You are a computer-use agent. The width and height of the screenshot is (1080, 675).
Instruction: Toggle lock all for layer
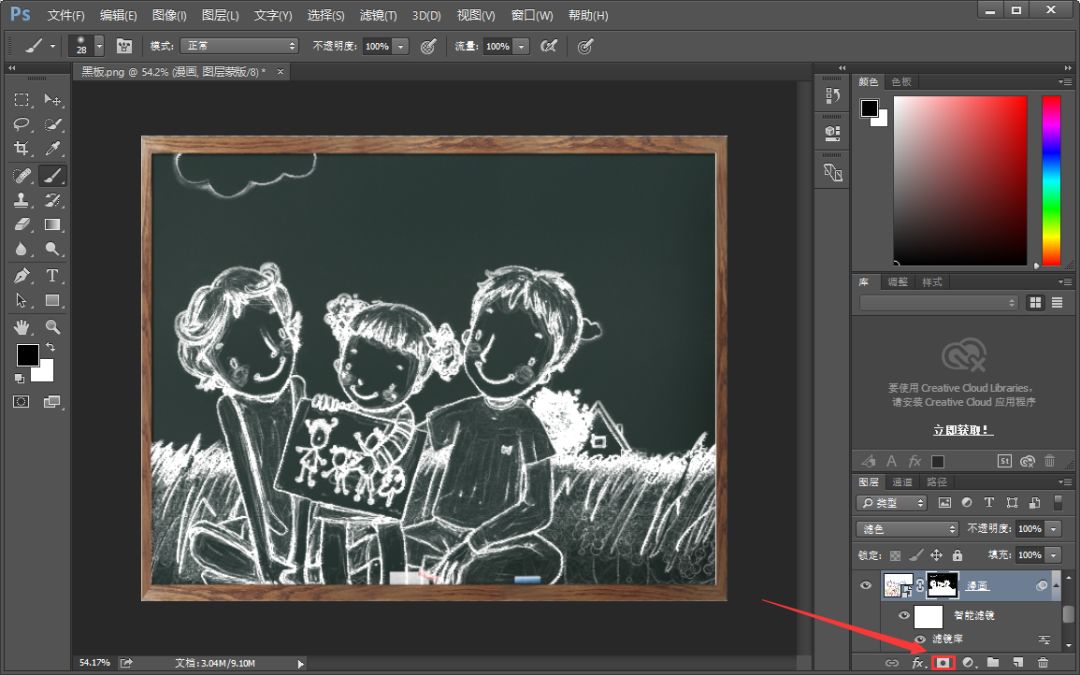click(x=957, y=555)
